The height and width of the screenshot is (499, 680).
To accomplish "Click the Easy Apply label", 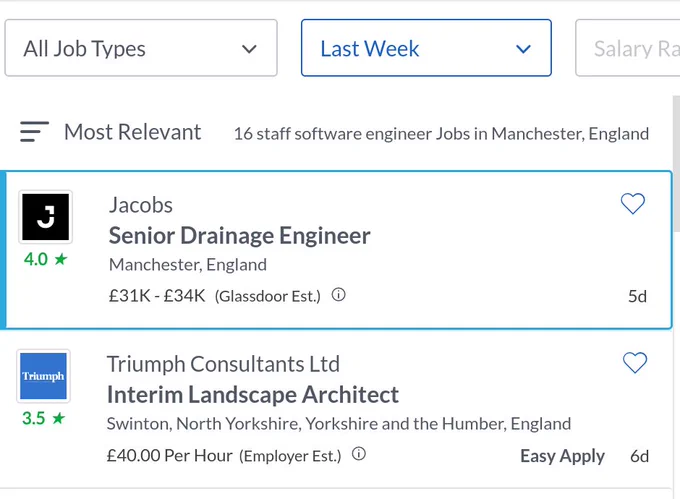I will click(x=562, y=456).
